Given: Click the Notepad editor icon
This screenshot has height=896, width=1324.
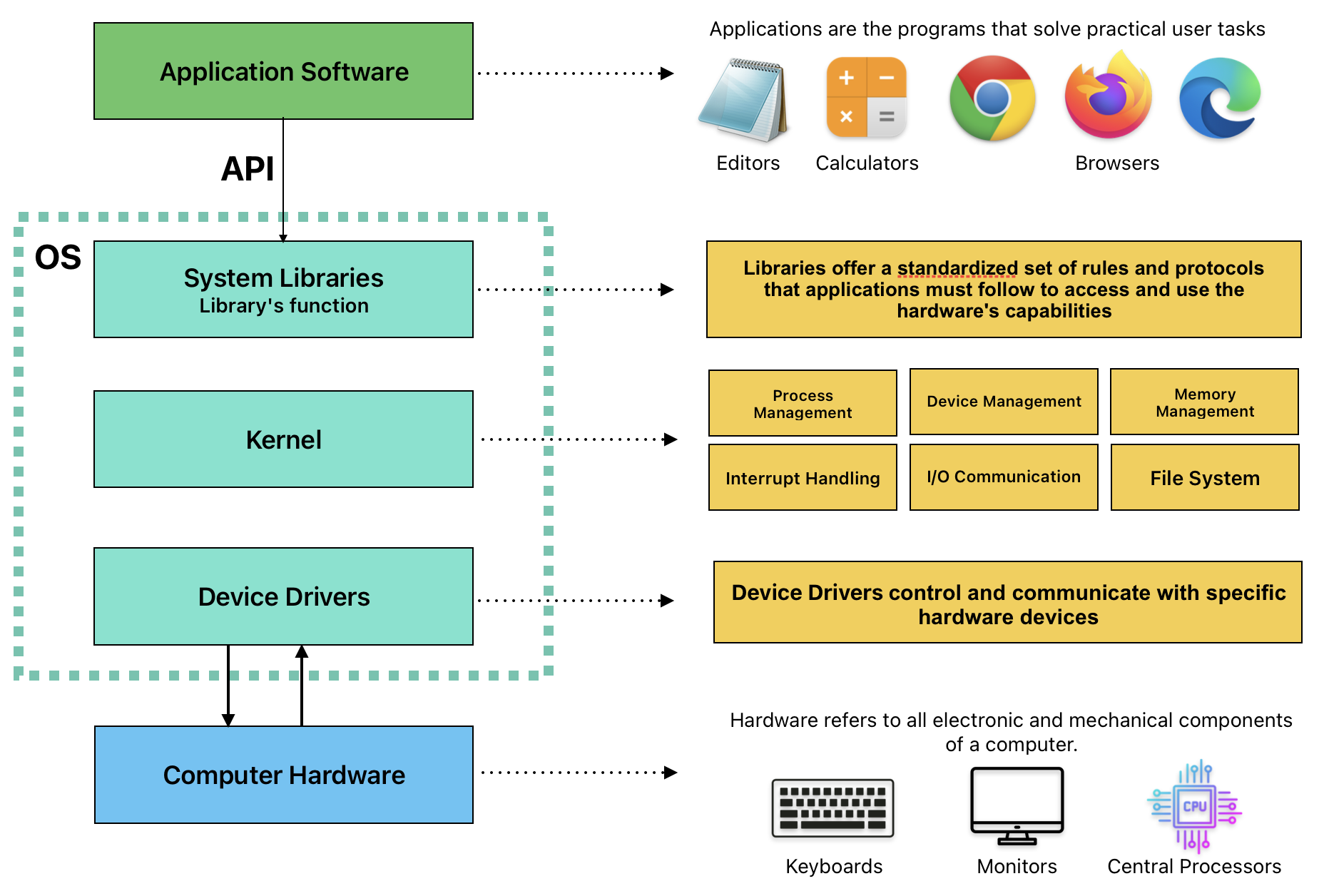Looking at the screenshot, I should pos(746,96).
